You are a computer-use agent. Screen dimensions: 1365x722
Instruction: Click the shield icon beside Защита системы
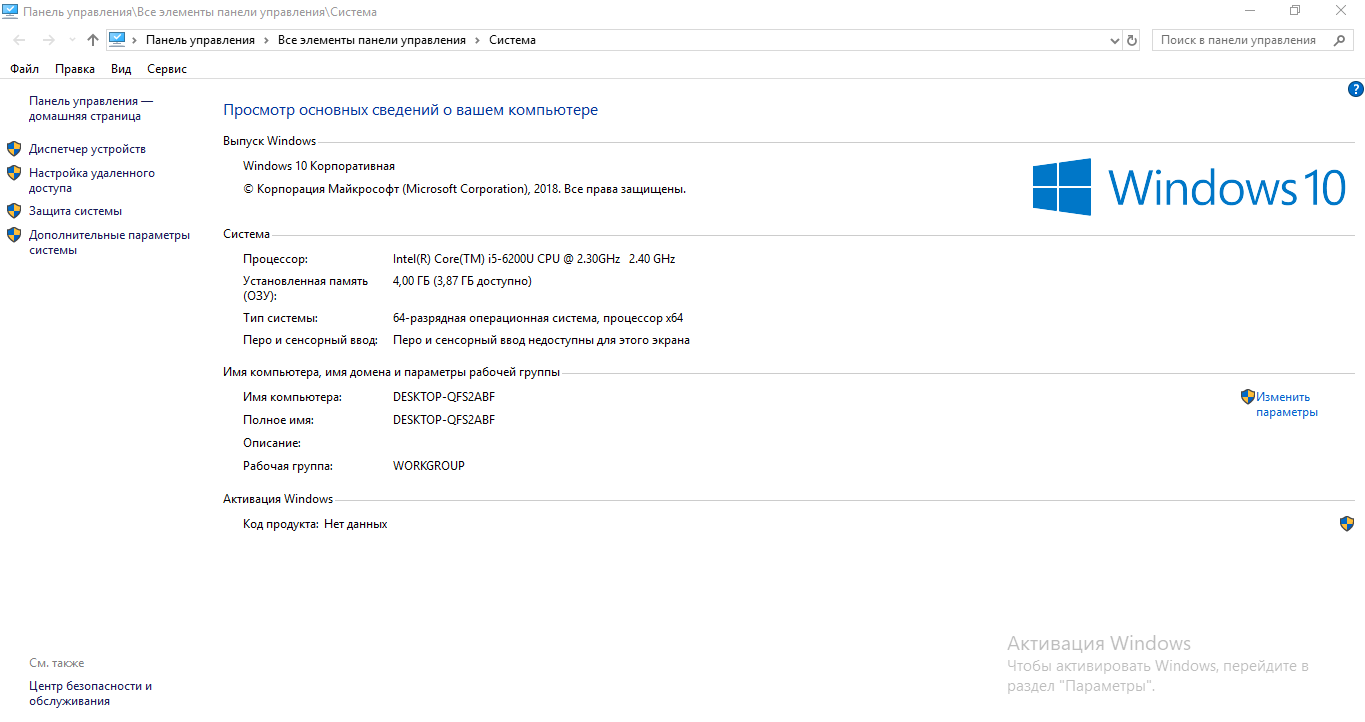[14, 211]
